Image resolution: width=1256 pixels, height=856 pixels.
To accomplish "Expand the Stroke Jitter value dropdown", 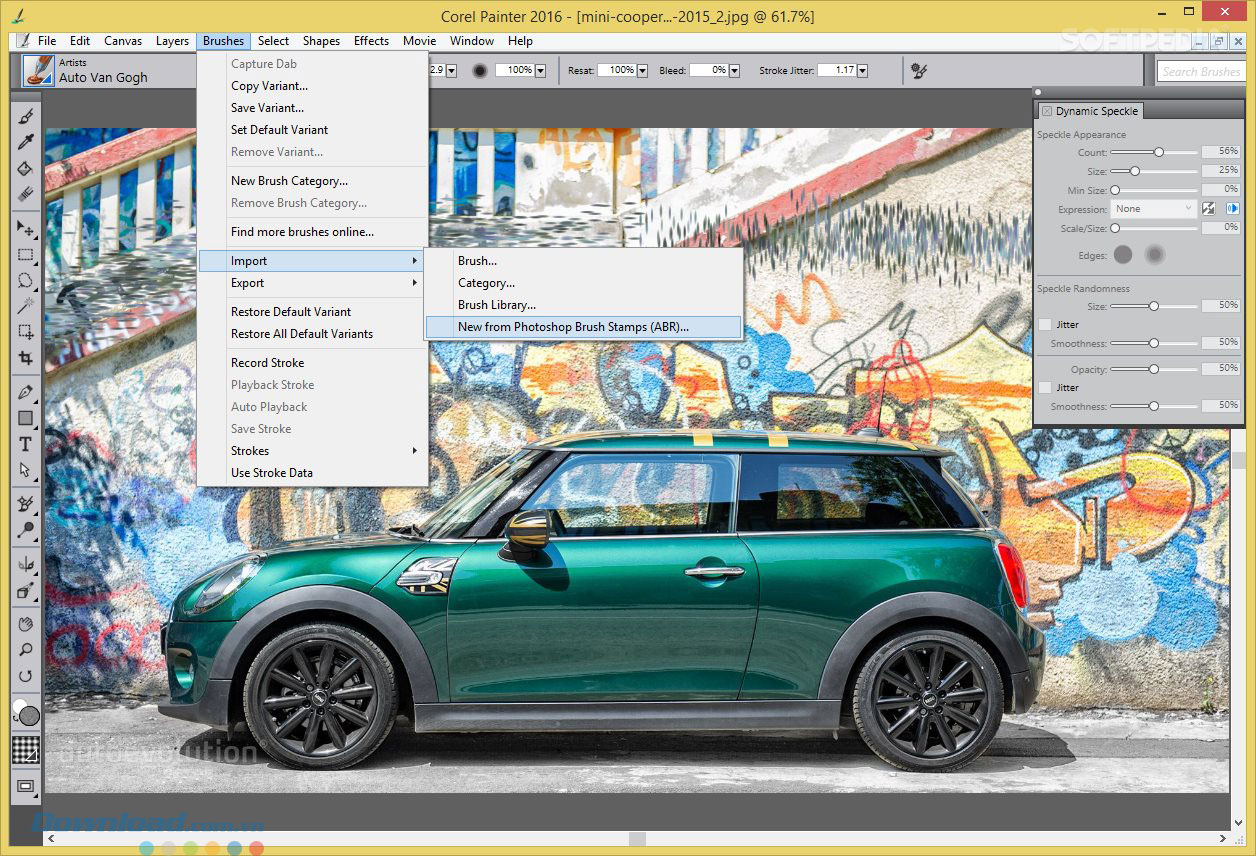I will (x=862, y=71).
